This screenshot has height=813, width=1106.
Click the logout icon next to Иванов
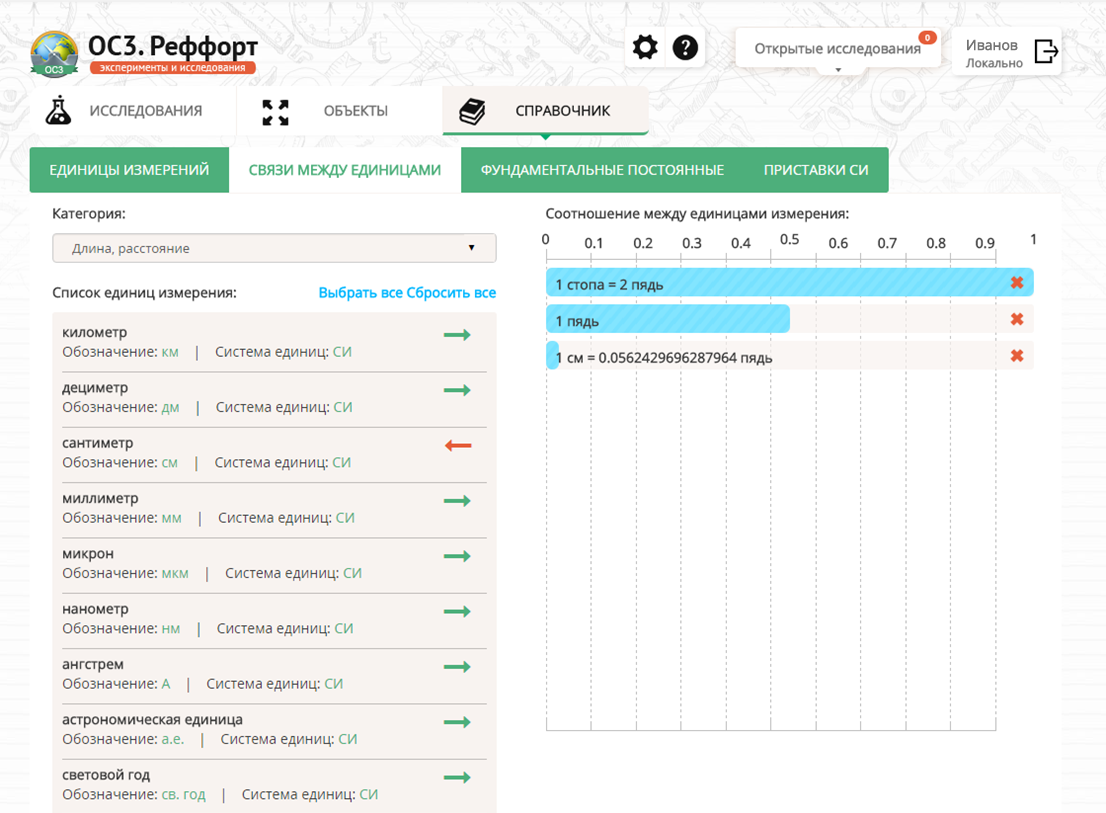(1046, 51)
